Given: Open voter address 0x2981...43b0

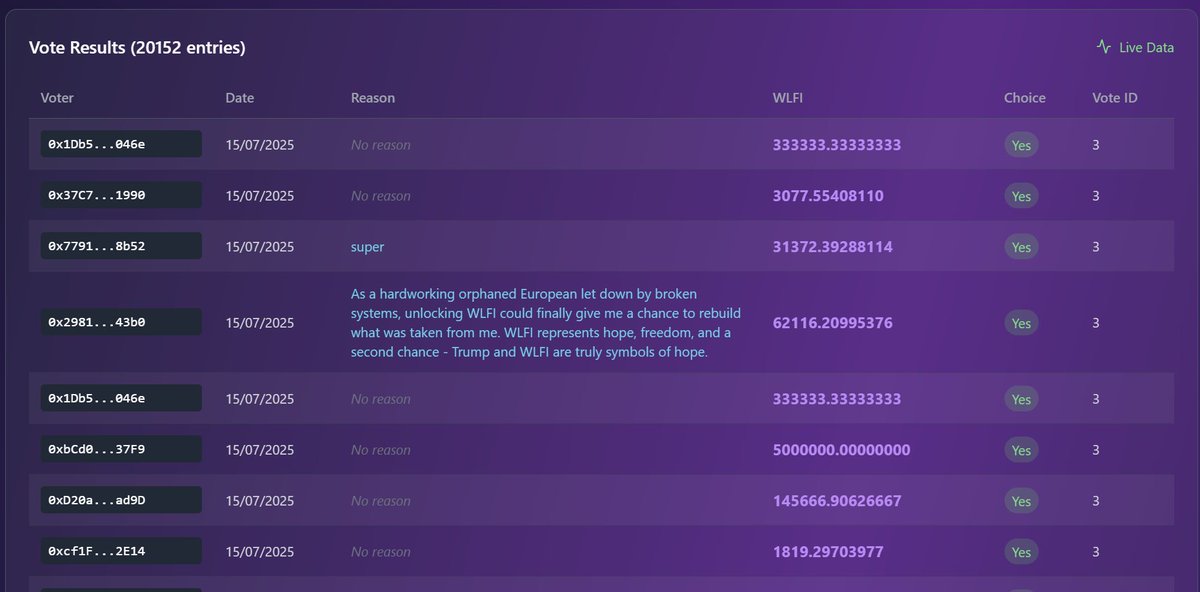Looking at the screenshot, I should 121,322.
